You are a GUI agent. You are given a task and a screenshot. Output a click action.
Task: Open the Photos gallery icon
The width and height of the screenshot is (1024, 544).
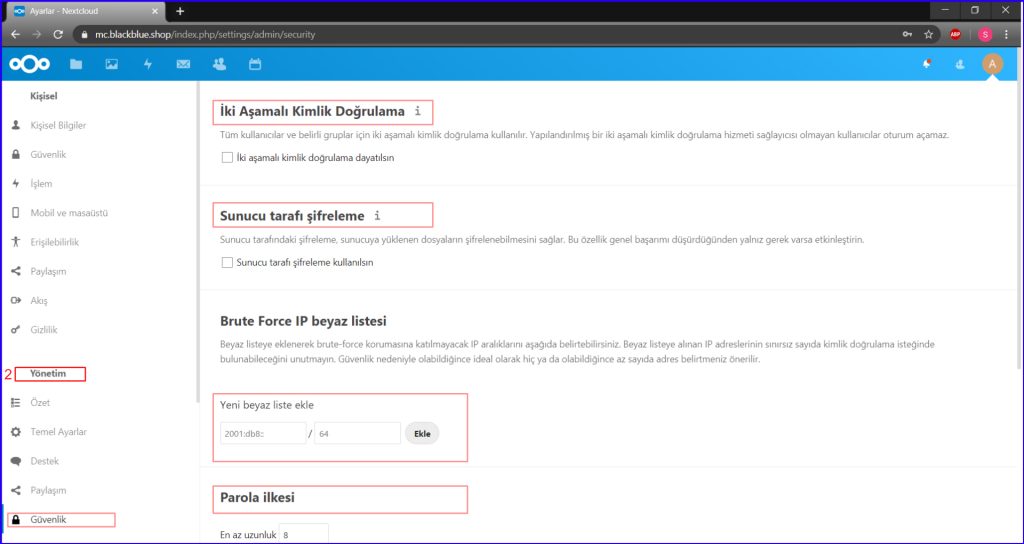pyautogui.click(x=112, y=64)
